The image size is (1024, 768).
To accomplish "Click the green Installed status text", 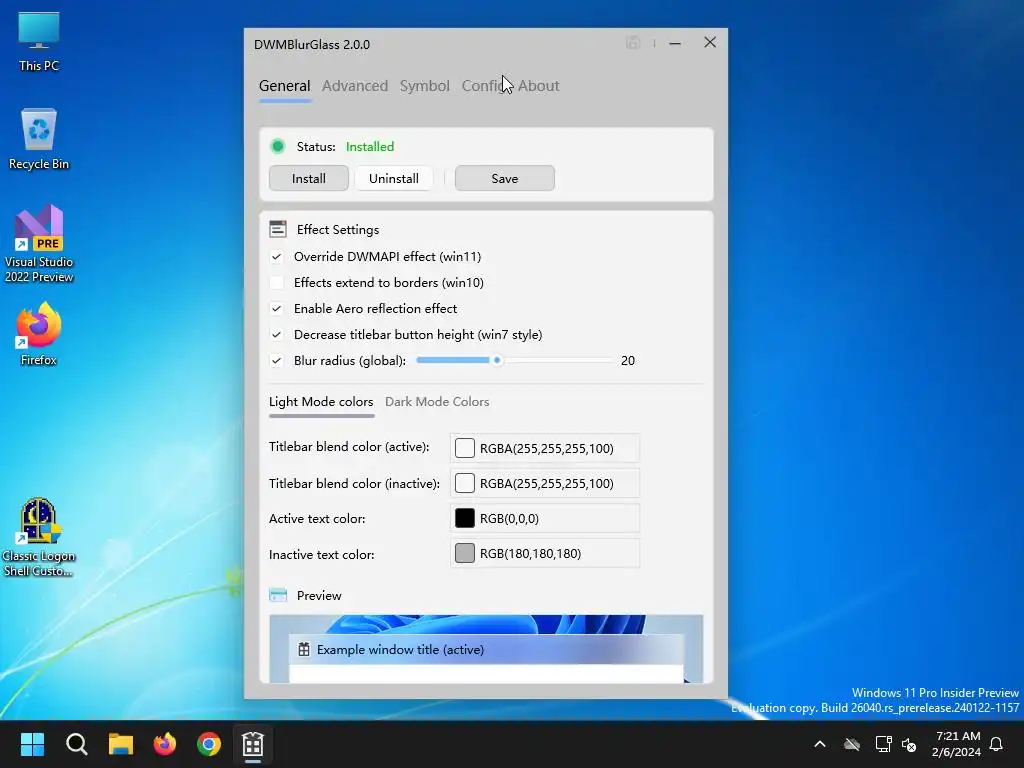I will point(370,146).
